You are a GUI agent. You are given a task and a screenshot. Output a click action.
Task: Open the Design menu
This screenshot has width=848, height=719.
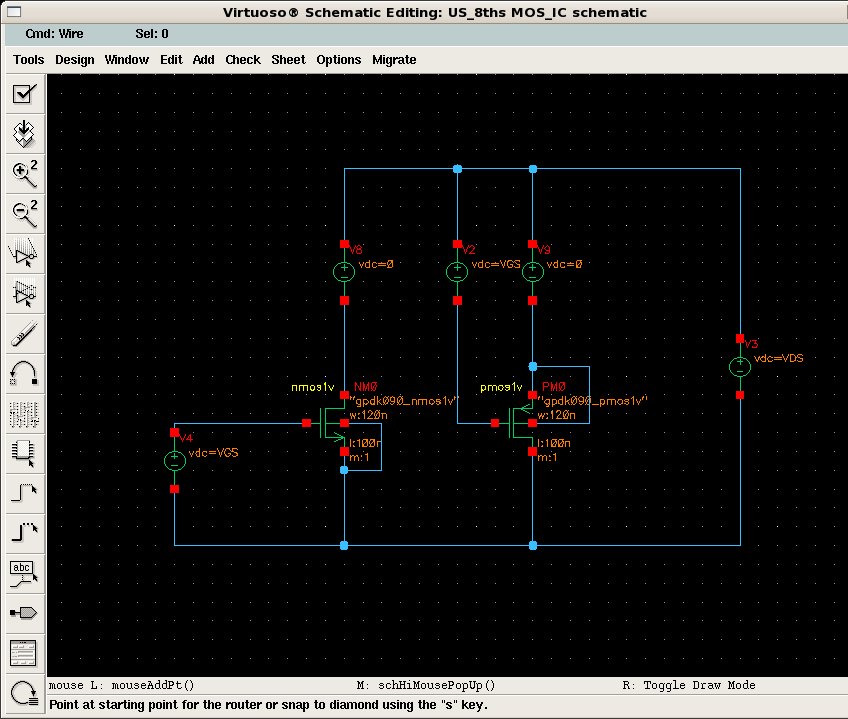tap(75, 60)
